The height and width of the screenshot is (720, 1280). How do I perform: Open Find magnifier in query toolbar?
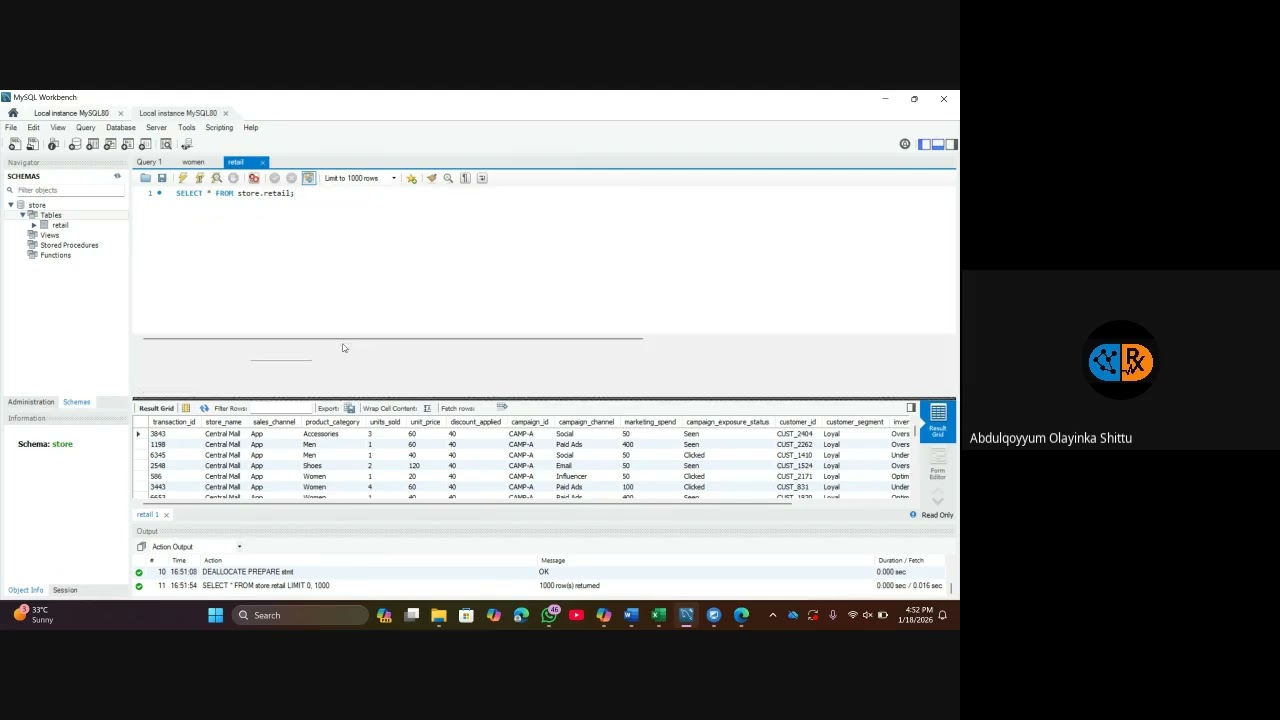448,178
